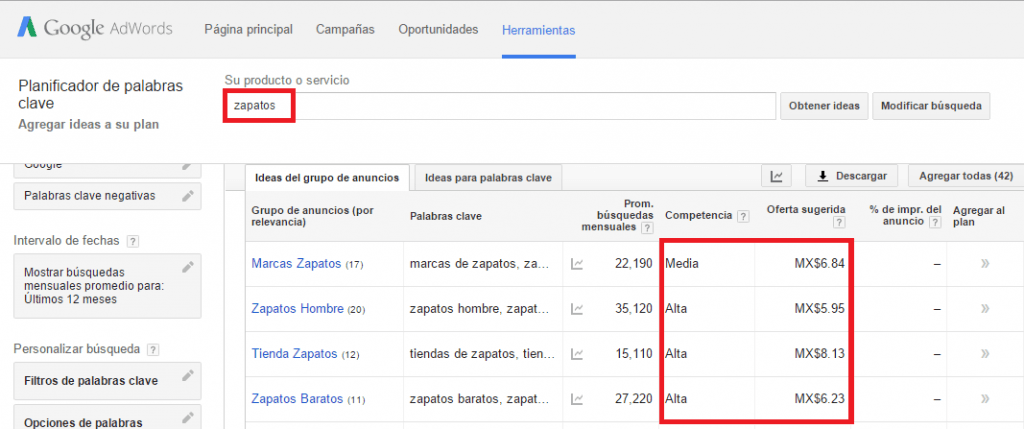Download results with the Descargar button
The width and height of the screenshot is (1024, 429).
(x=852, y=176)
